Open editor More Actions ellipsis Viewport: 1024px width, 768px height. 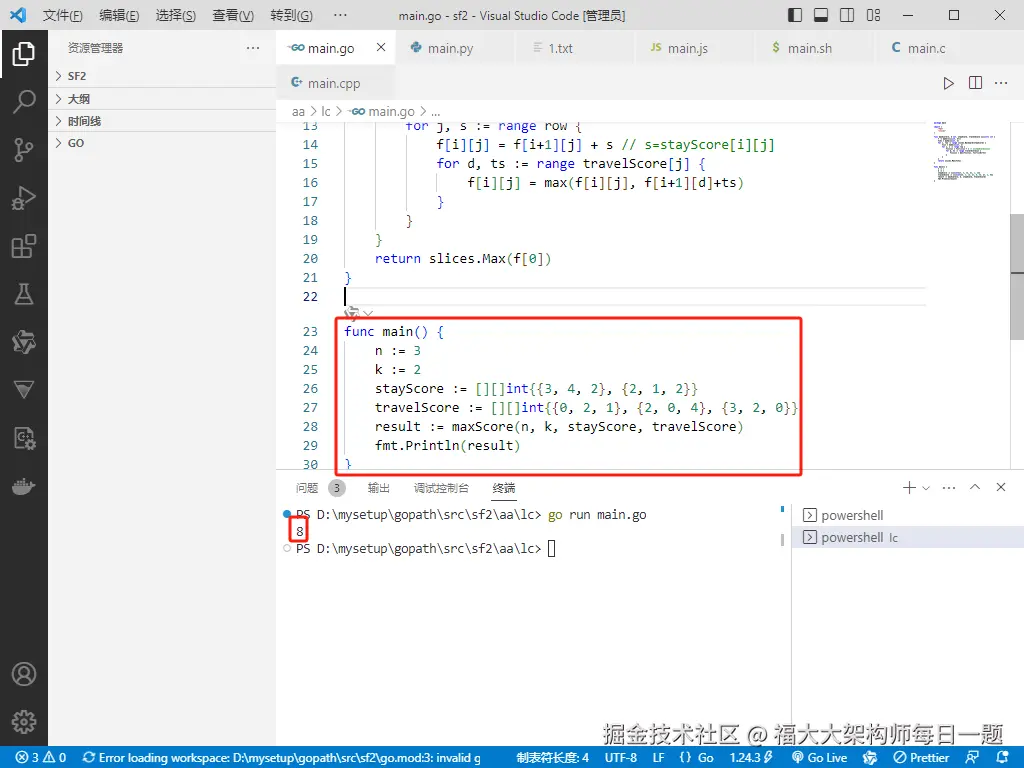[1001, 83]
